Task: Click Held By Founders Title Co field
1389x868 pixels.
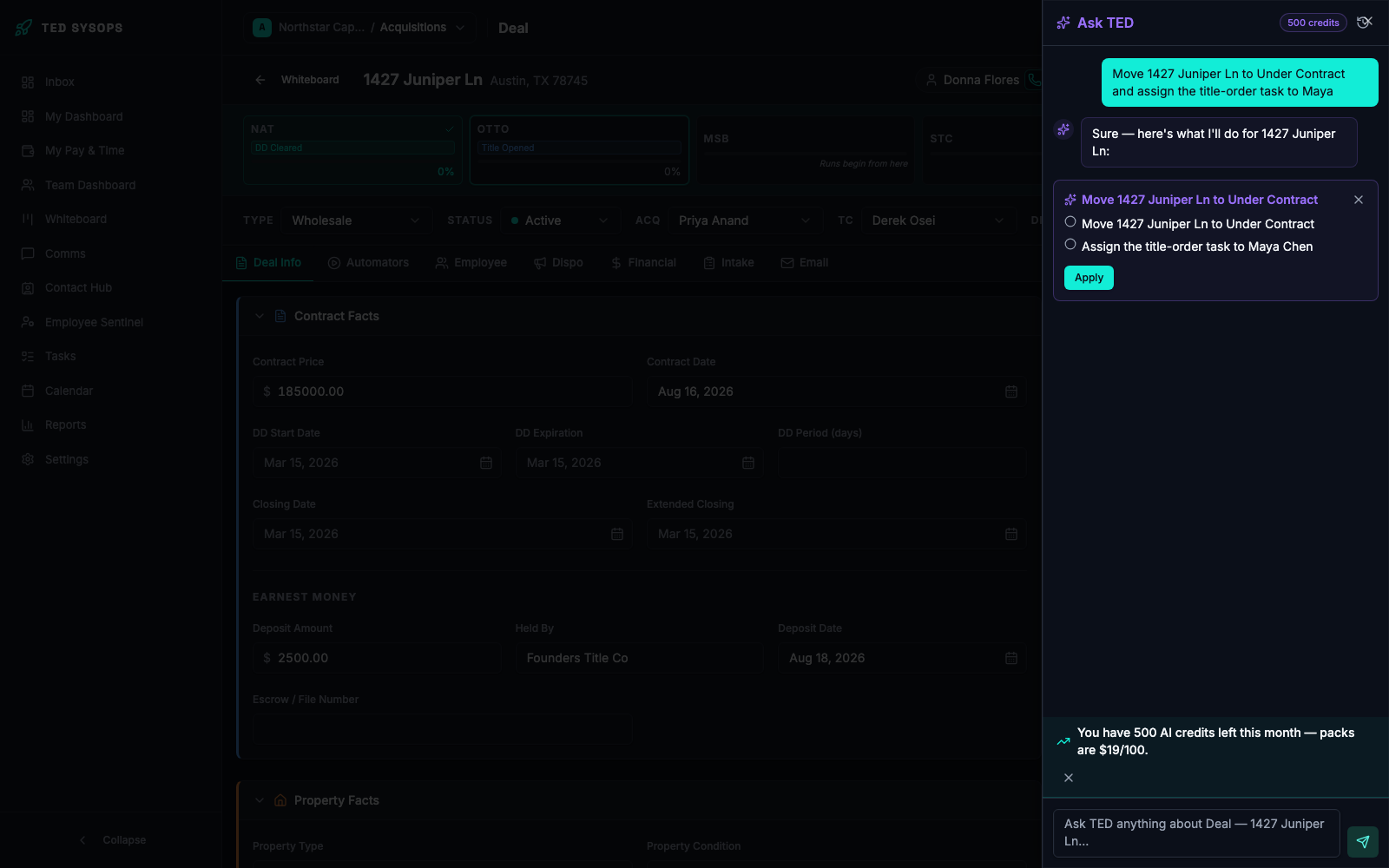Action: coord(640,658)
